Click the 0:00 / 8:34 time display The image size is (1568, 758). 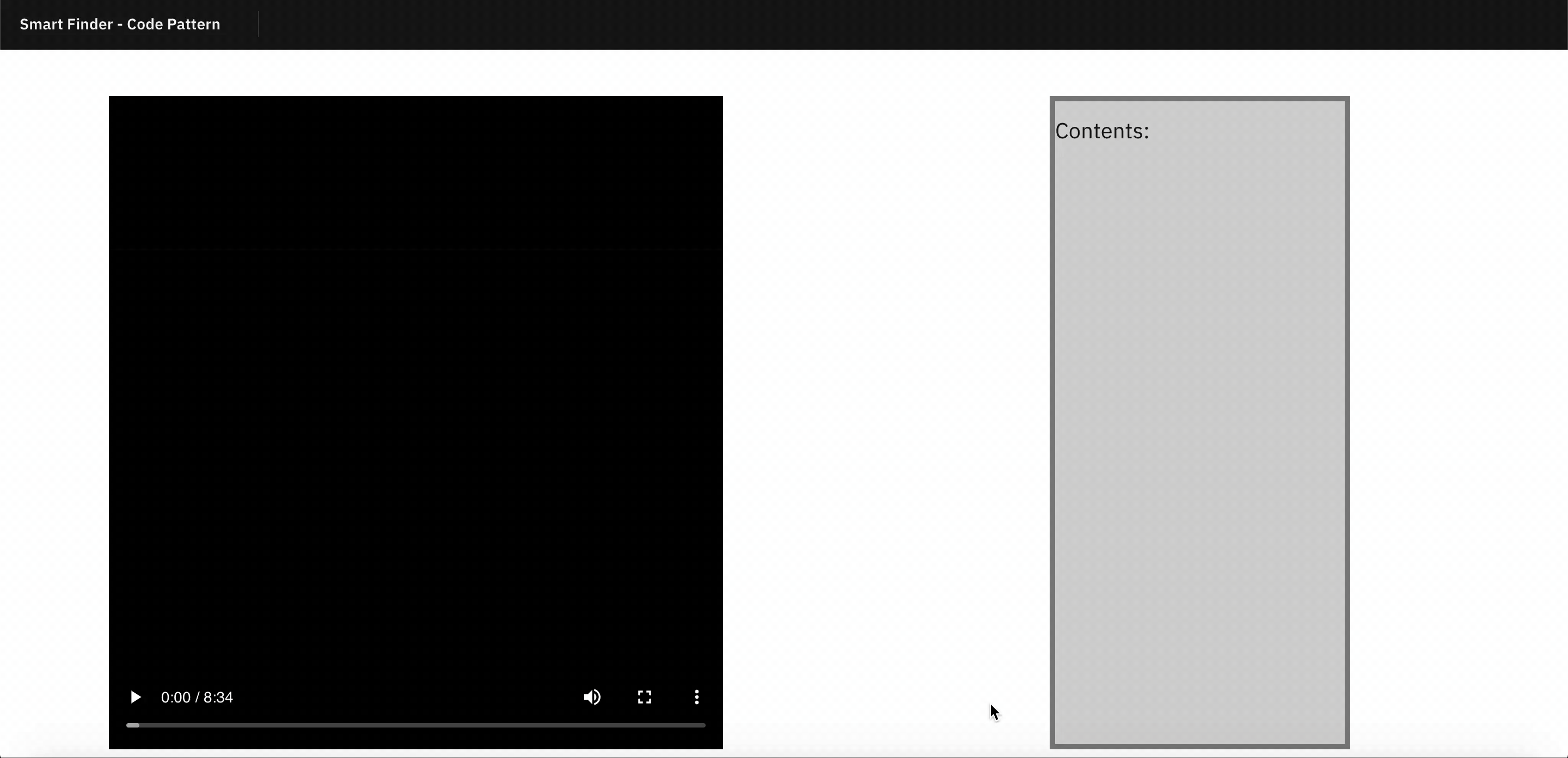197,697
